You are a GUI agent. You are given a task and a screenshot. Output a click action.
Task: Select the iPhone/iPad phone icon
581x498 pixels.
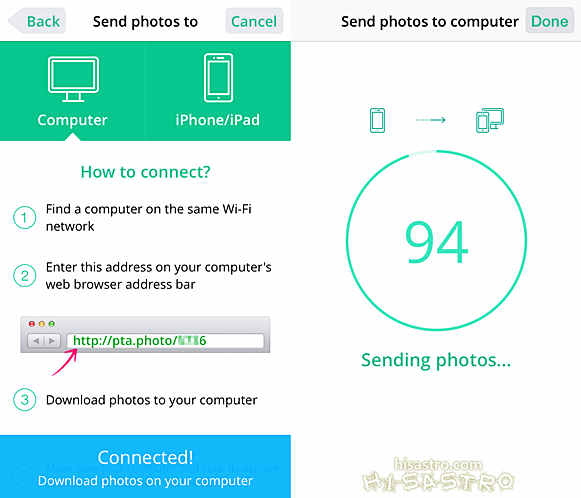(219, 77)
